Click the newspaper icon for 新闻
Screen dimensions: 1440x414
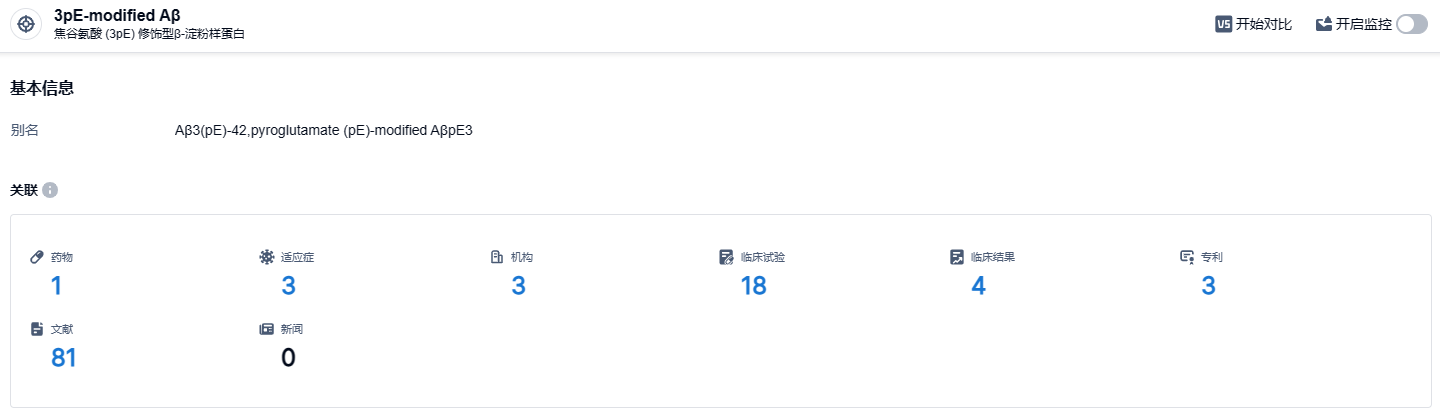(x=266, y=328)
